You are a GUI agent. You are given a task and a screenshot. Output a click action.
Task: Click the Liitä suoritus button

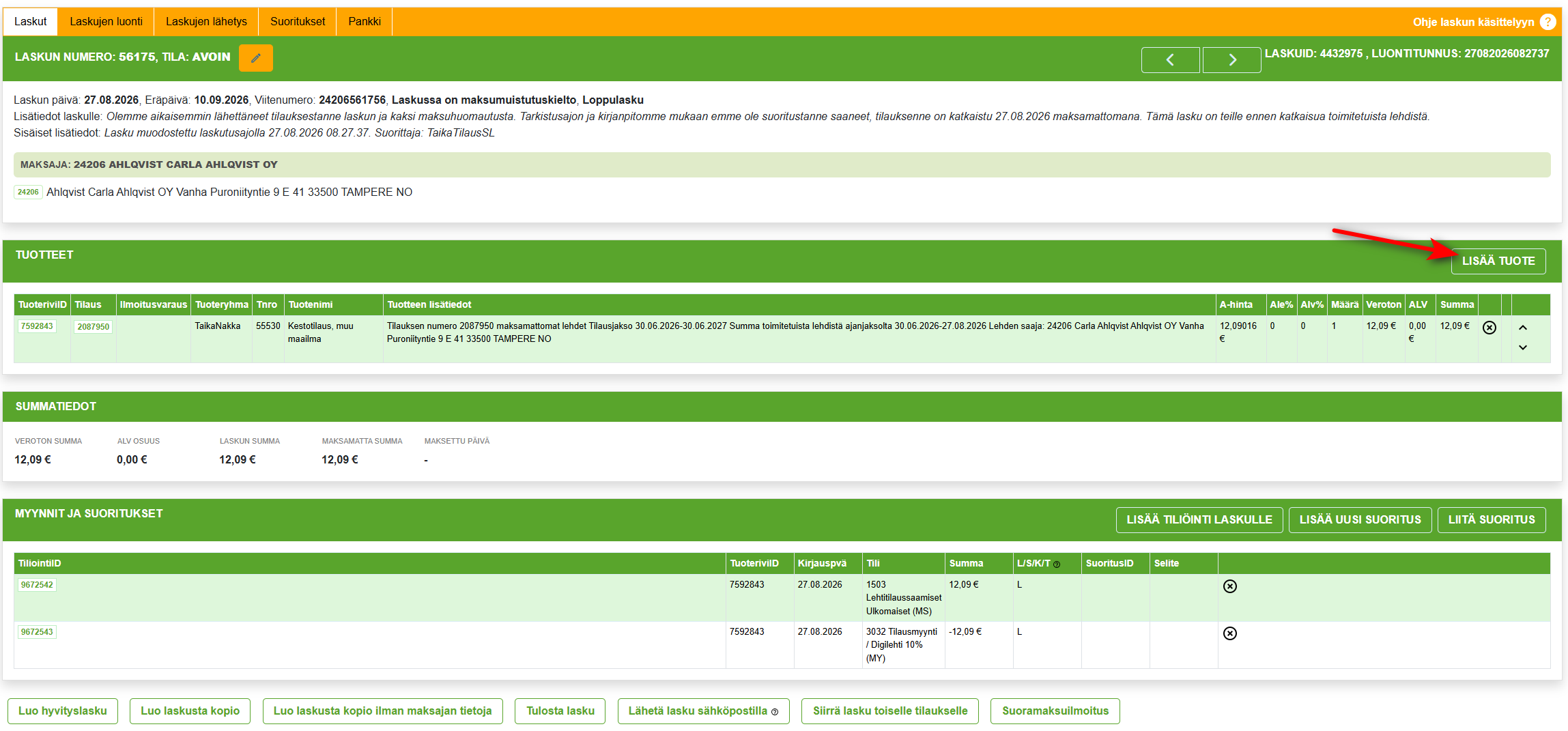coord(1491,520)
